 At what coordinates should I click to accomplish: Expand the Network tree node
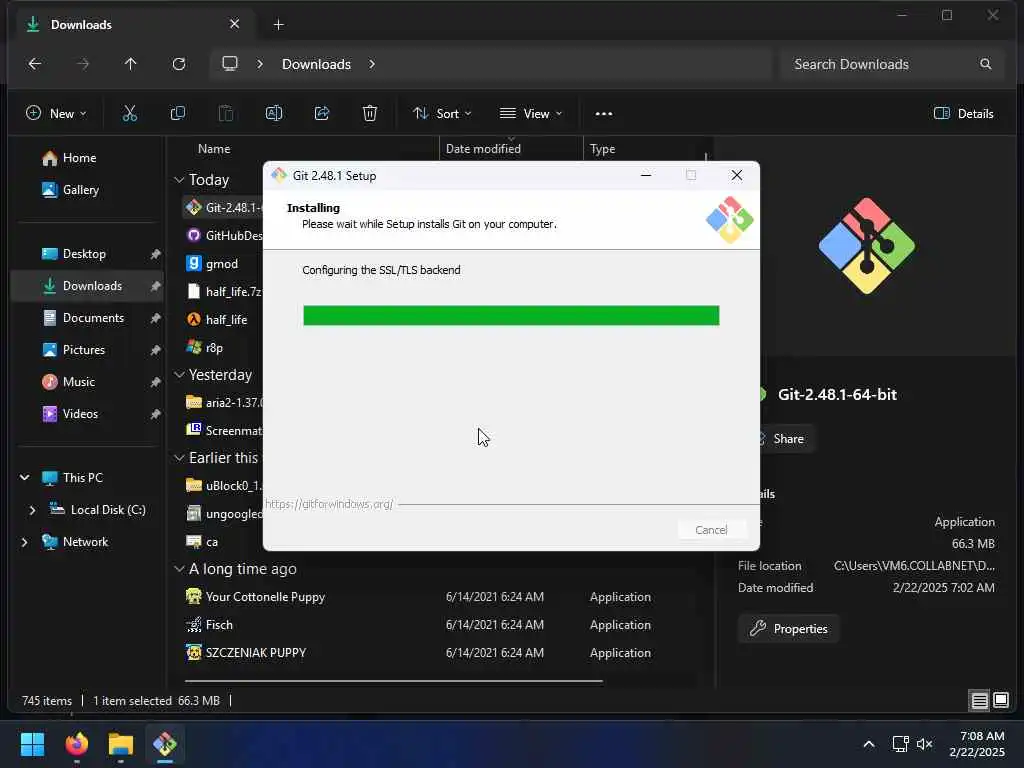click(25, 542)
